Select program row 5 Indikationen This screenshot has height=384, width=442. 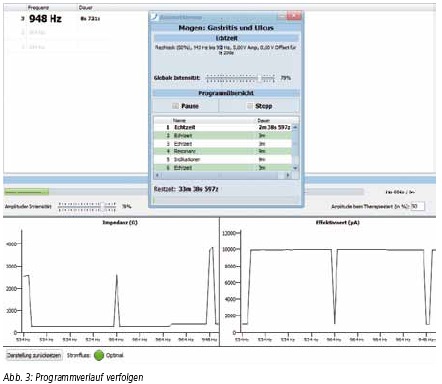coord(223,159)
